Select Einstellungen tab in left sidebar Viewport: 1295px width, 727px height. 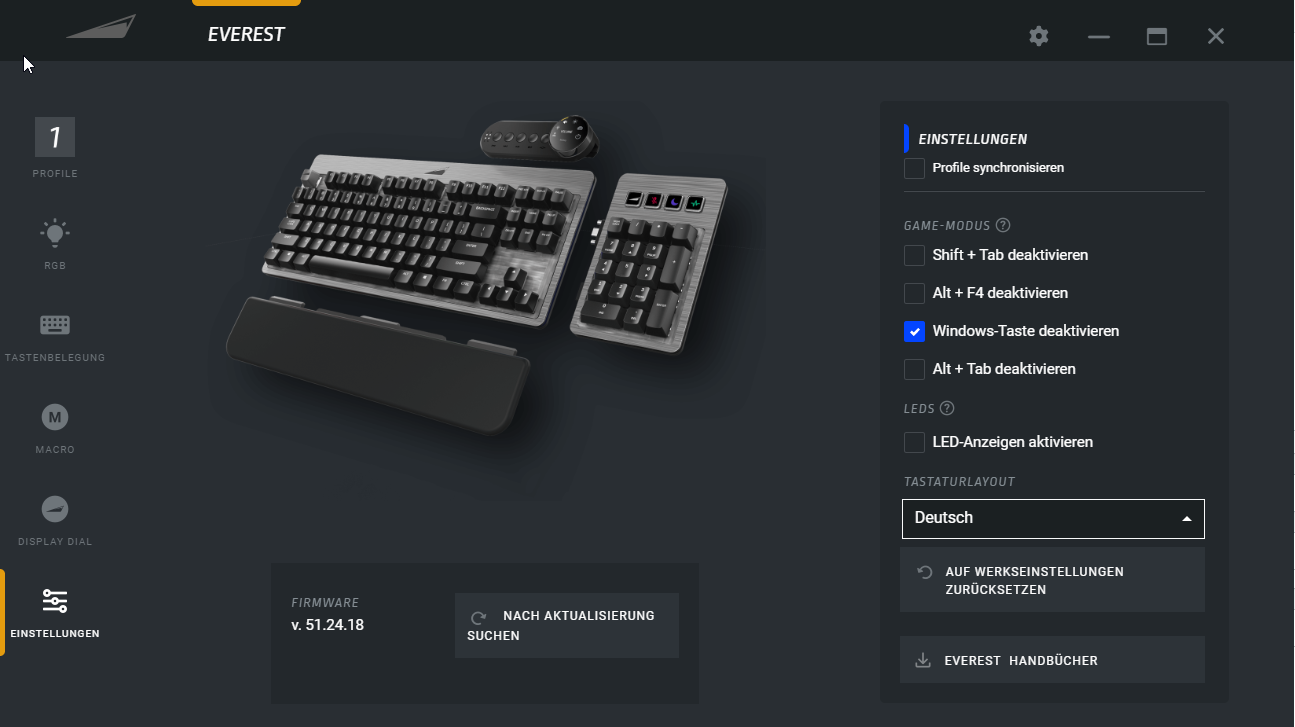(x=55, y=613)
